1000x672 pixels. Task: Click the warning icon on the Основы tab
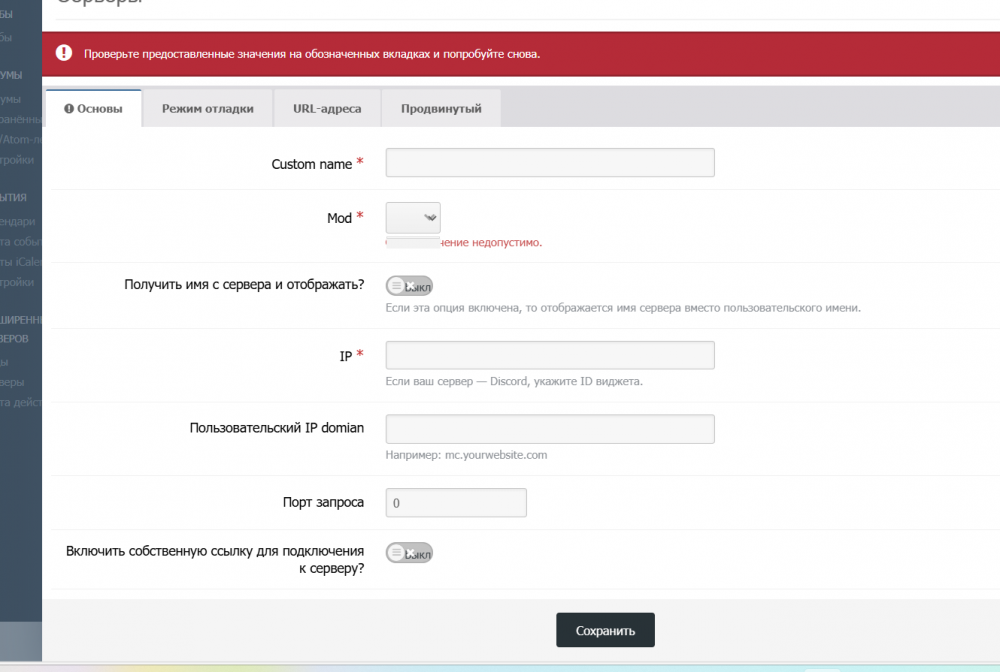click(69, 109)
